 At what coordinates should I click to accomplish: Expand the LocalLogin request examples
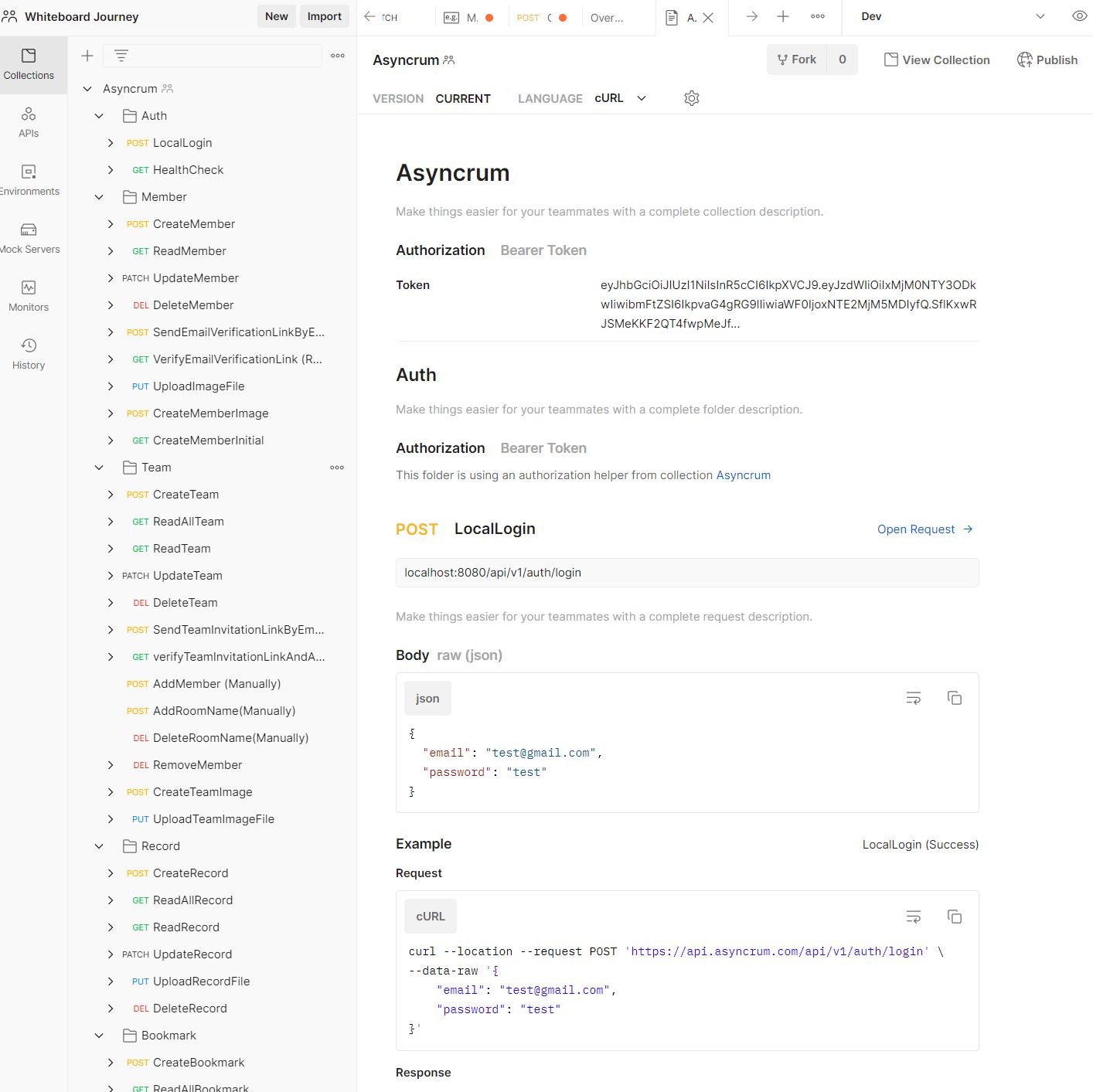click(x=111, y=143)
